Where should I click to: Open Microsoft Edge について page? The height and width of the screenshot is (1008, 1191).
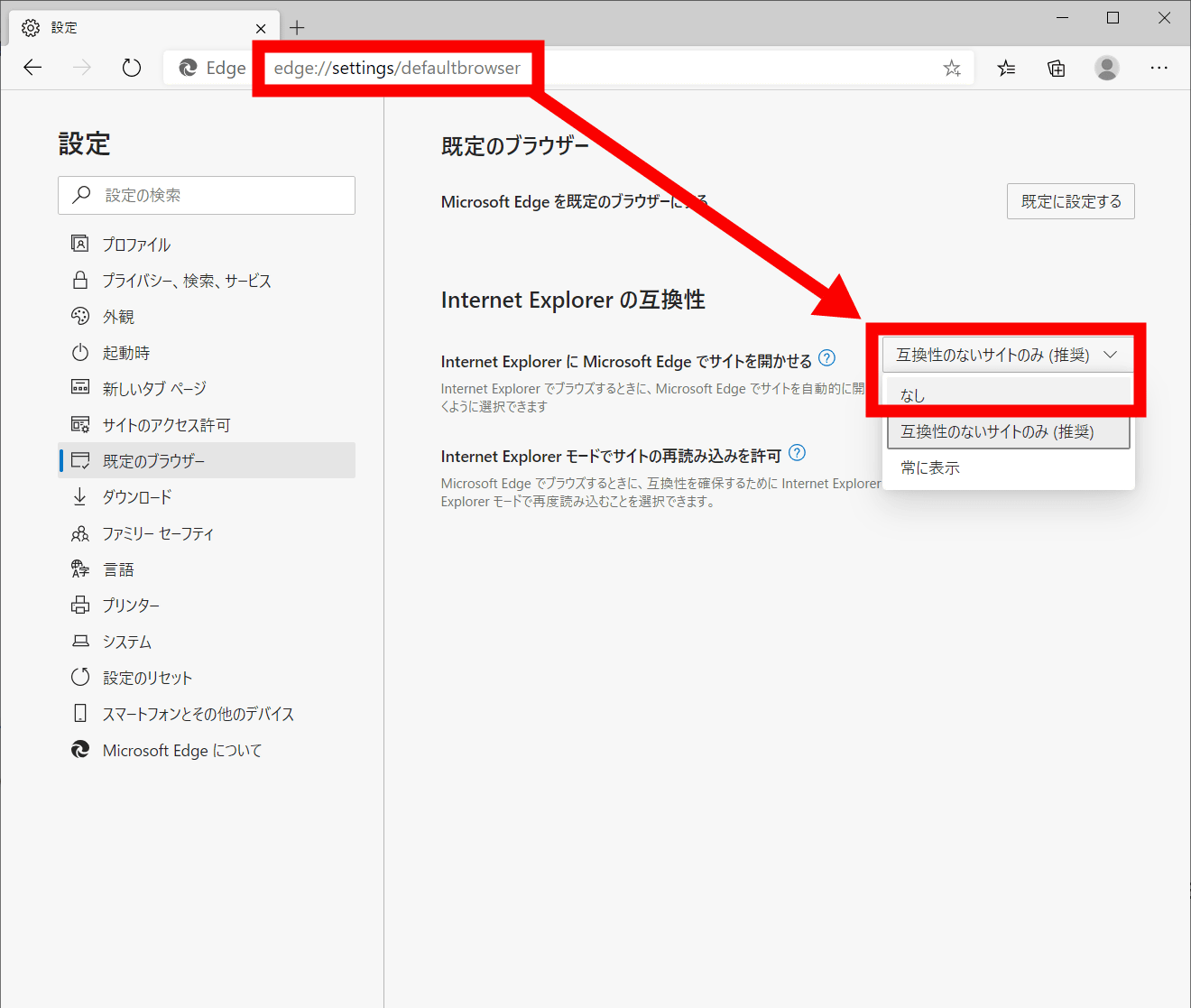(207, 750)
